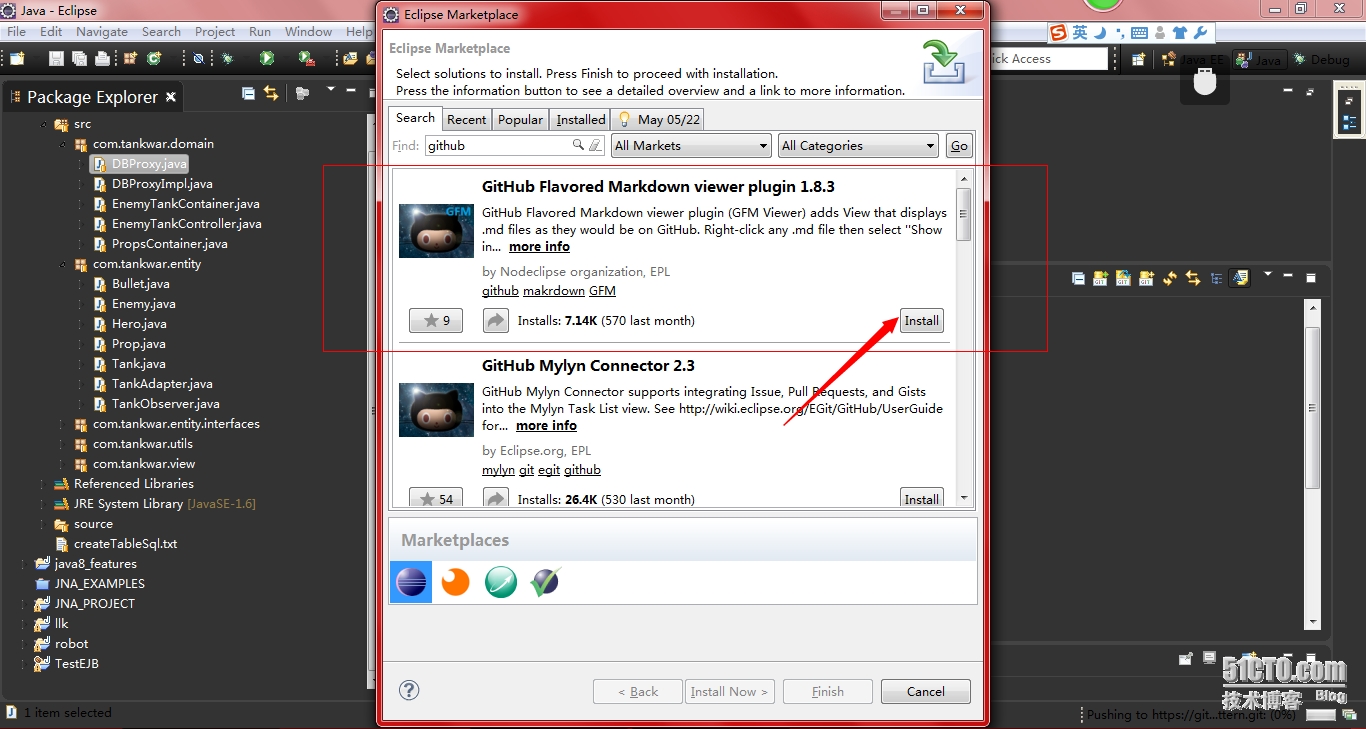Toggle Skip All Breakpoints

198,59
